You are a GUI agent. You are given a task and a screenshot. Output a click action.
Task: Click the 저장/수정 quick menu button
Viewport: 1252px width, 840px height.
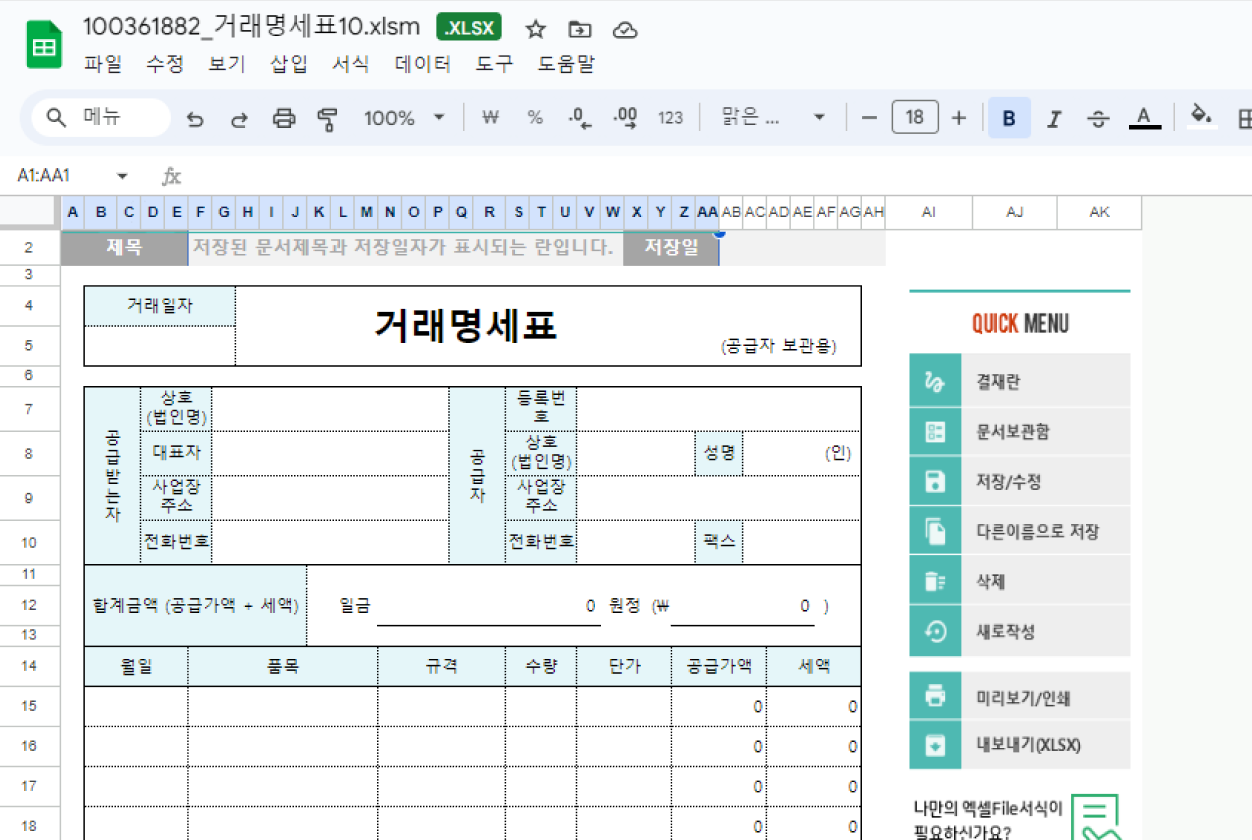tap(1020, 482)
